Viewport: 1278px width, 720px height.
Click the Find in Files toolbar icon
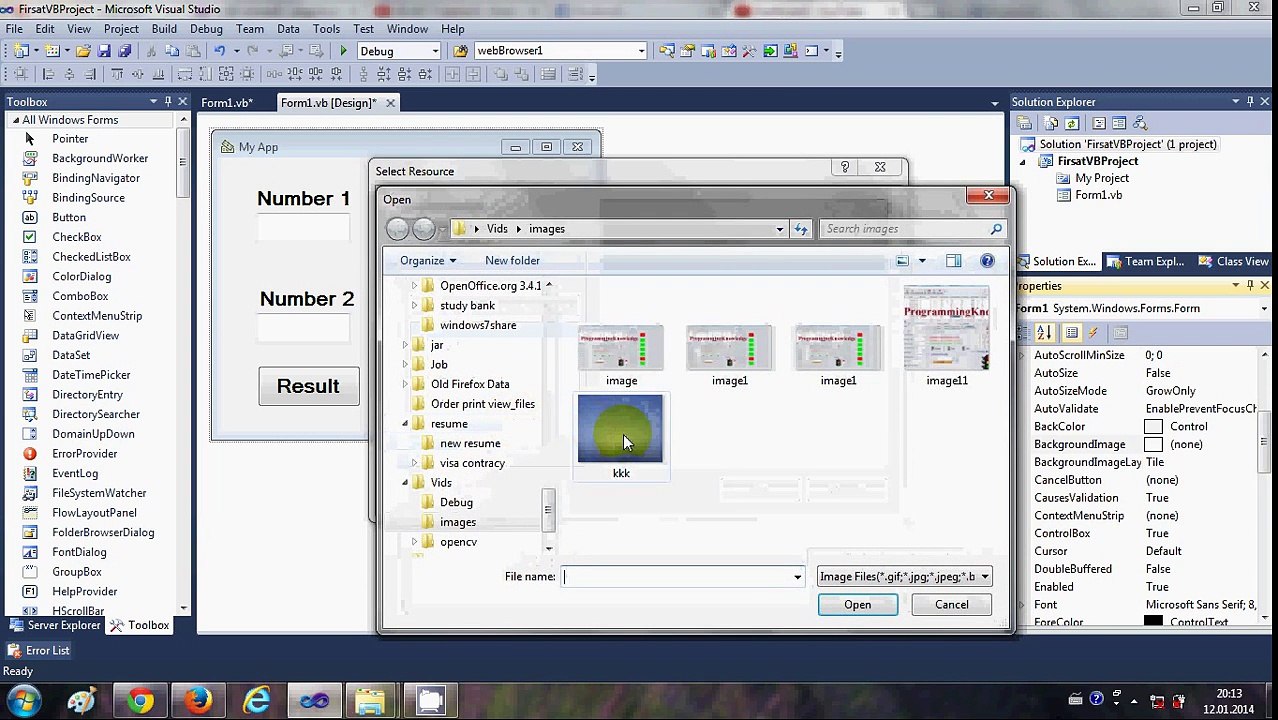pyautogui.click(x=460, y=51)
